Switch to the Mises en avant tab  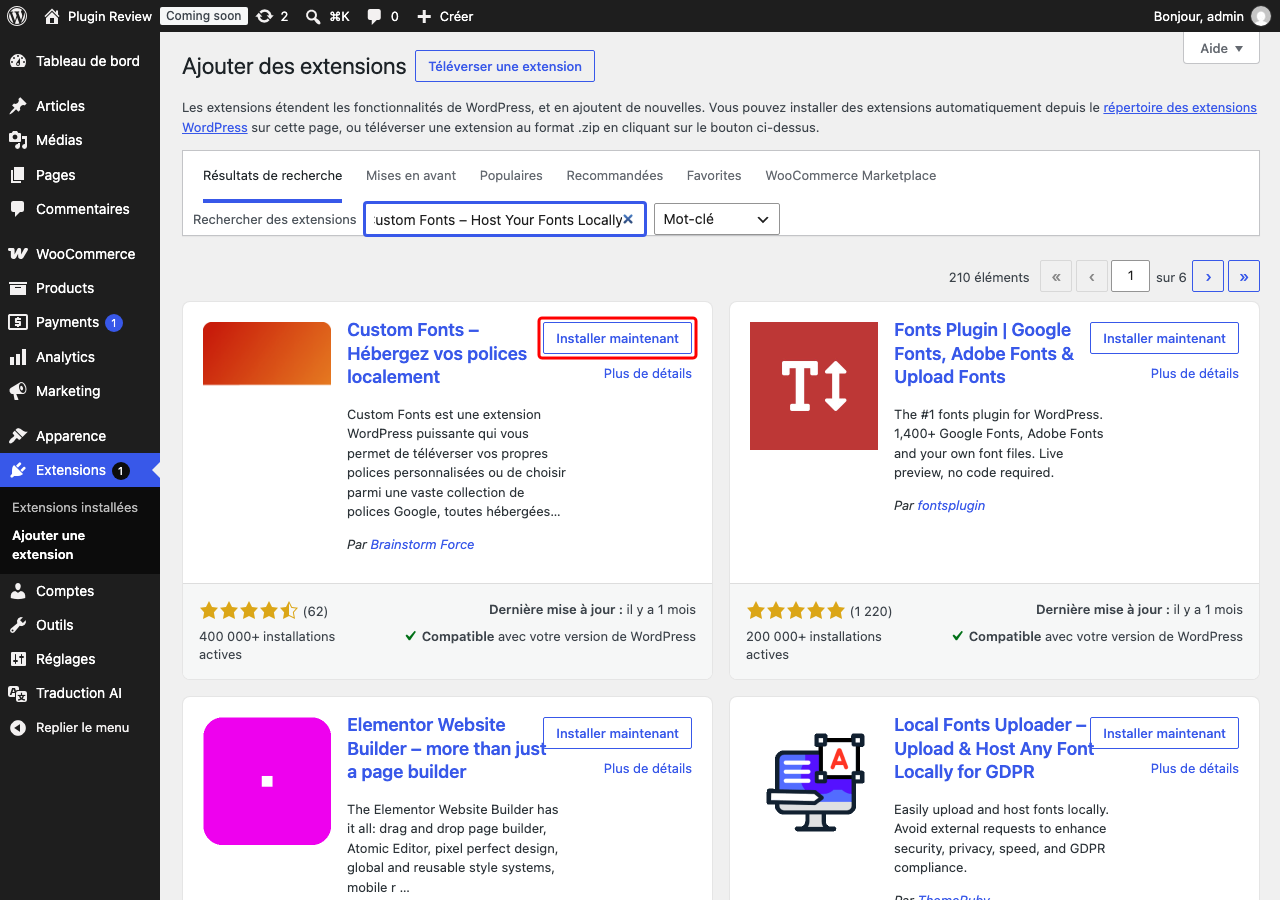point(411,175)
